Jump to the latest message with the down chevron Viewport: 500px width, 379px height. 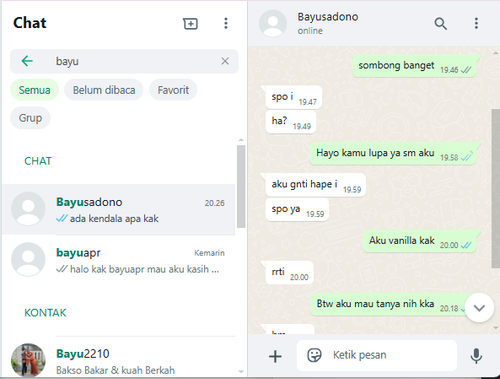[479, 308]
